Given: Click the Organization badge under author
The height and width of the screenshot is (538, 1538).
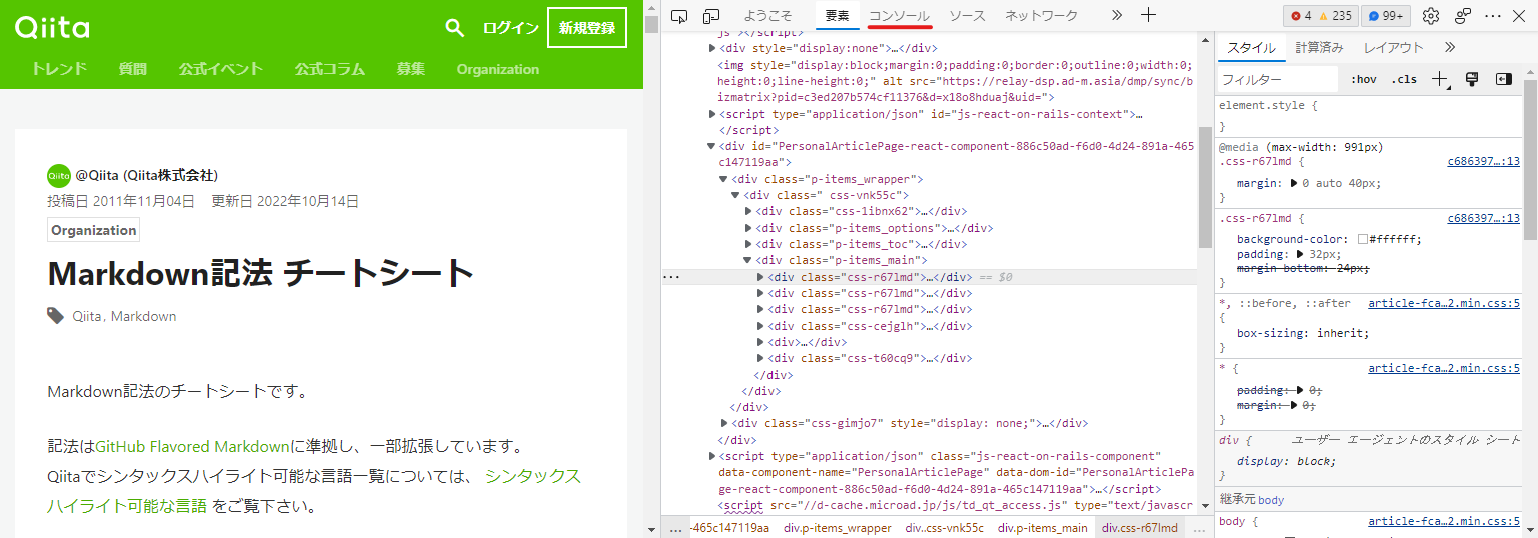Looking at the screenshot, I should point(93,230).
